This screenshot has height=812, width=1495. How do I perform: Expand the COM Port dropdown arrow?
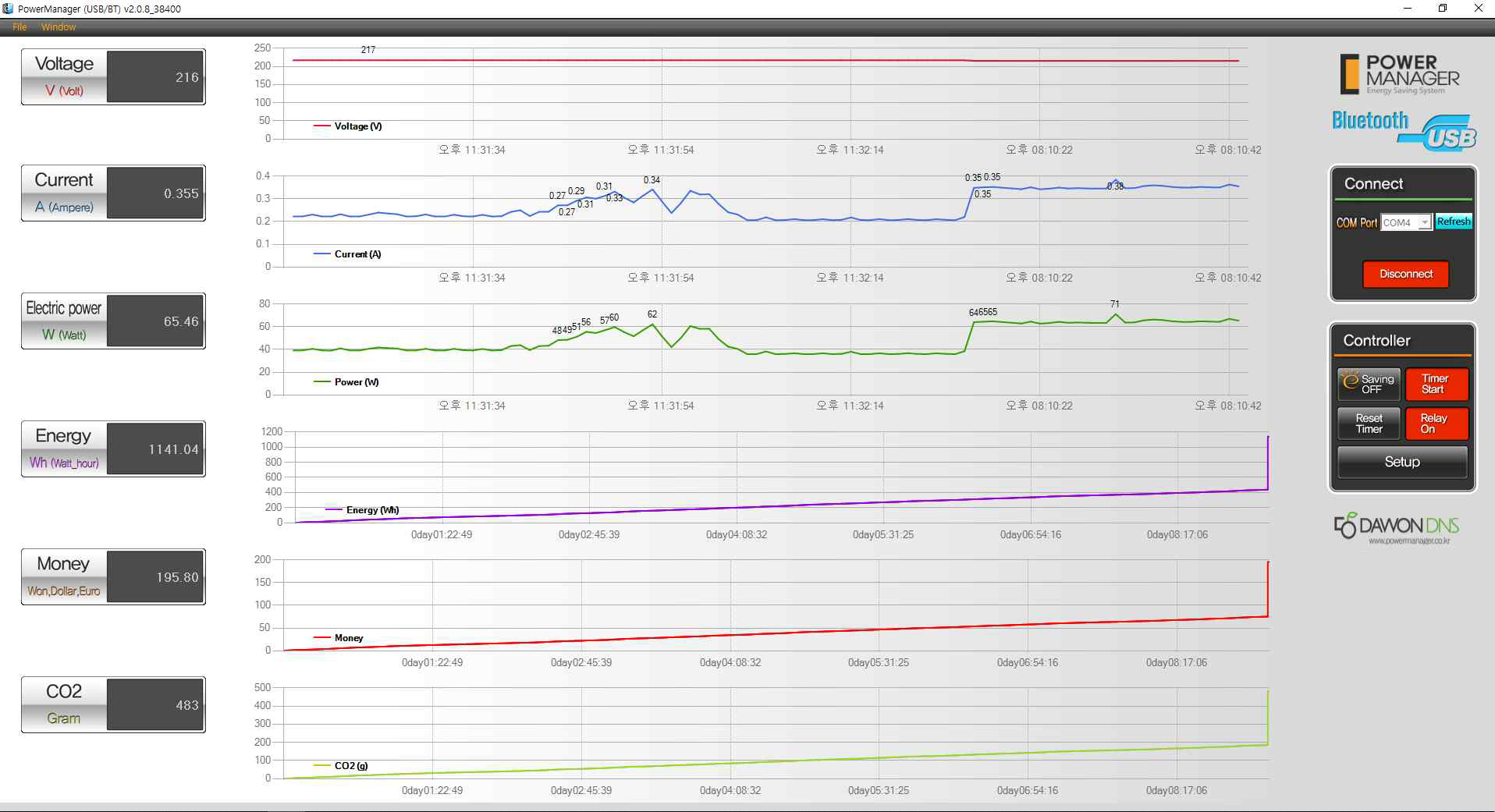[x=1425, y=222]
